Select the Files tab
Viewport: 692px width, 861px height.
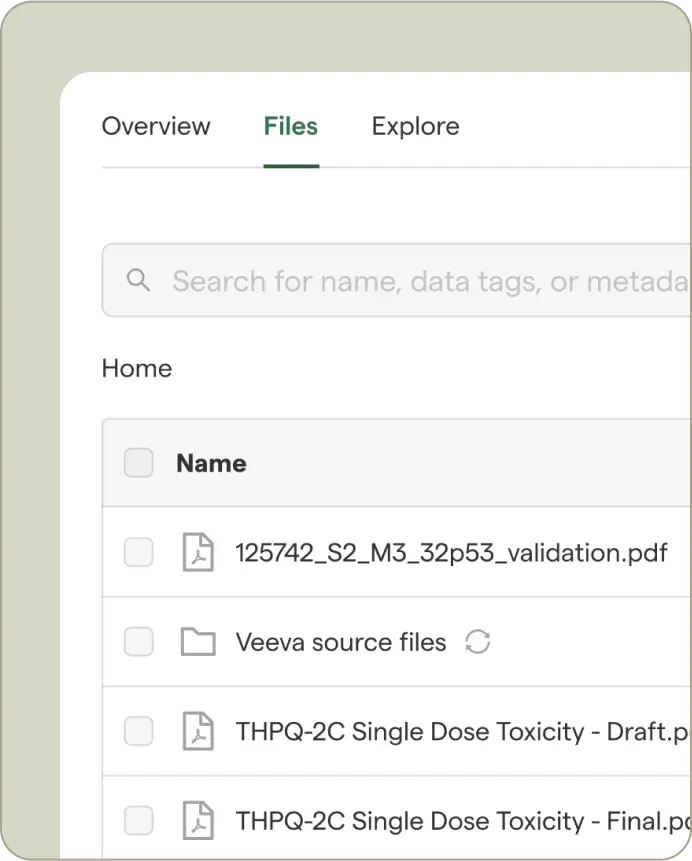[291, 127]
